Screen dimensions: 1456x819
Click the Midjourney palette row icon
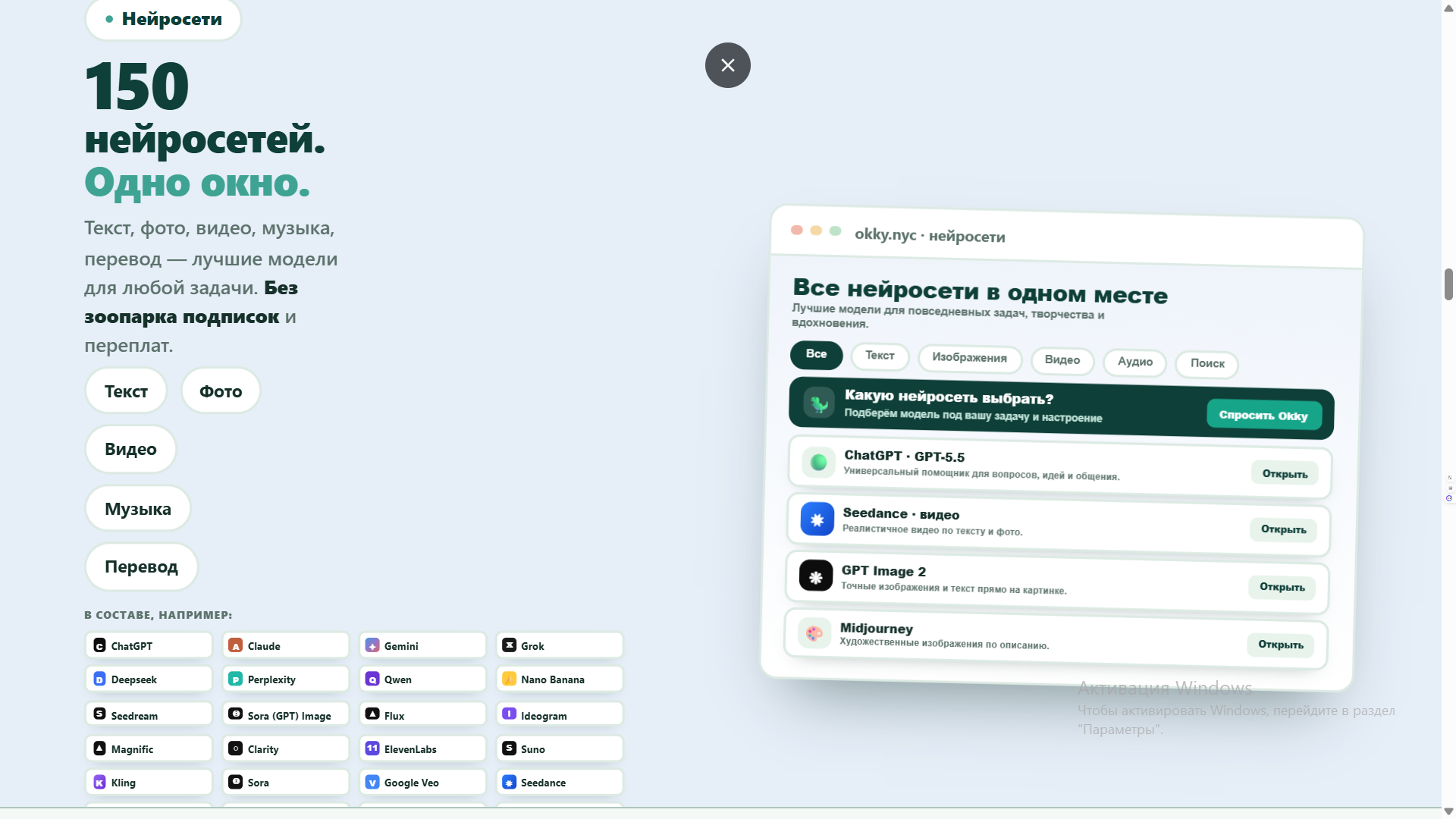coord(814,633)
